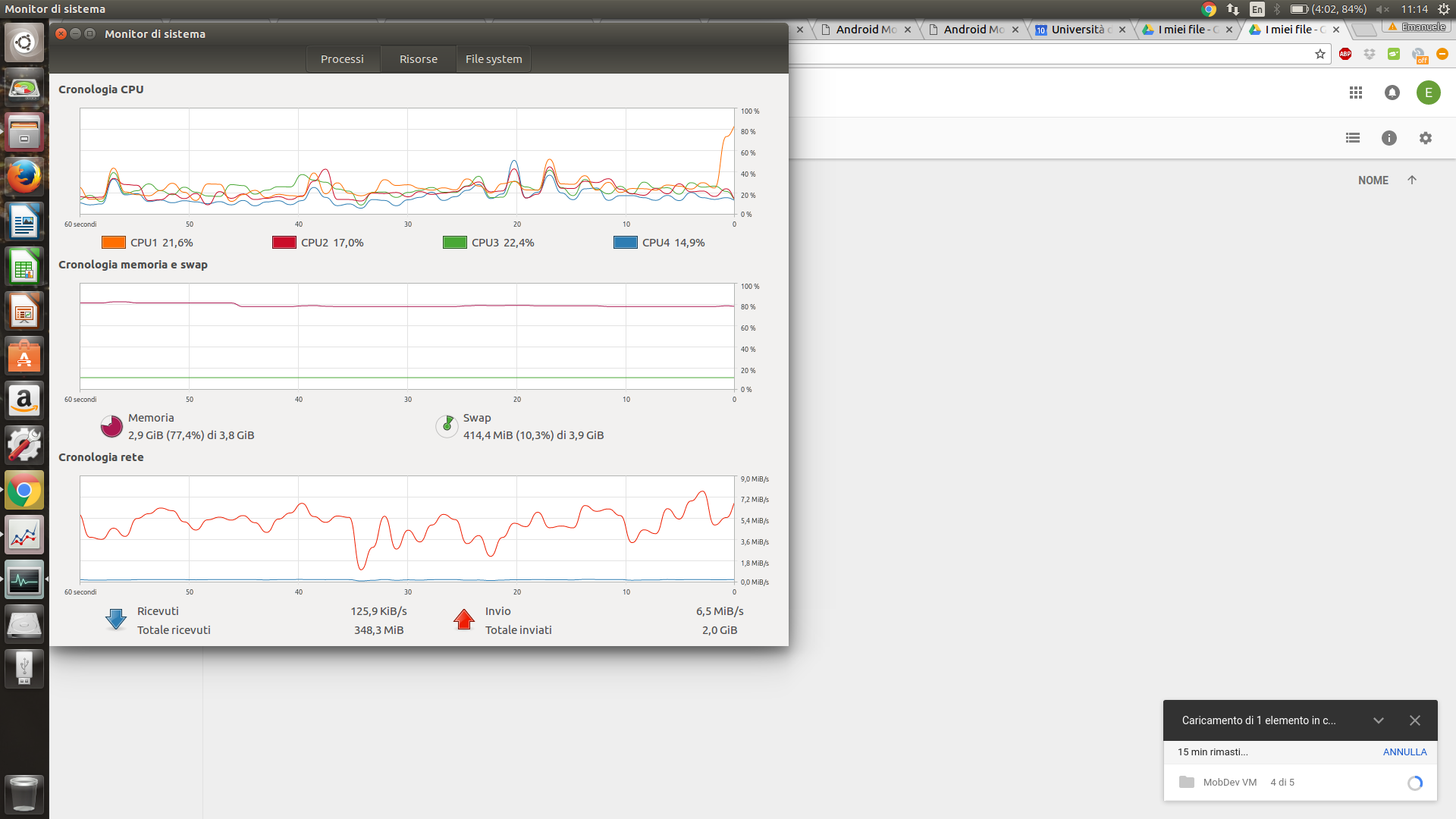Click the ANNULLA upload cancel link
Screen dimensions: 1456x819
coord(1404,752)
